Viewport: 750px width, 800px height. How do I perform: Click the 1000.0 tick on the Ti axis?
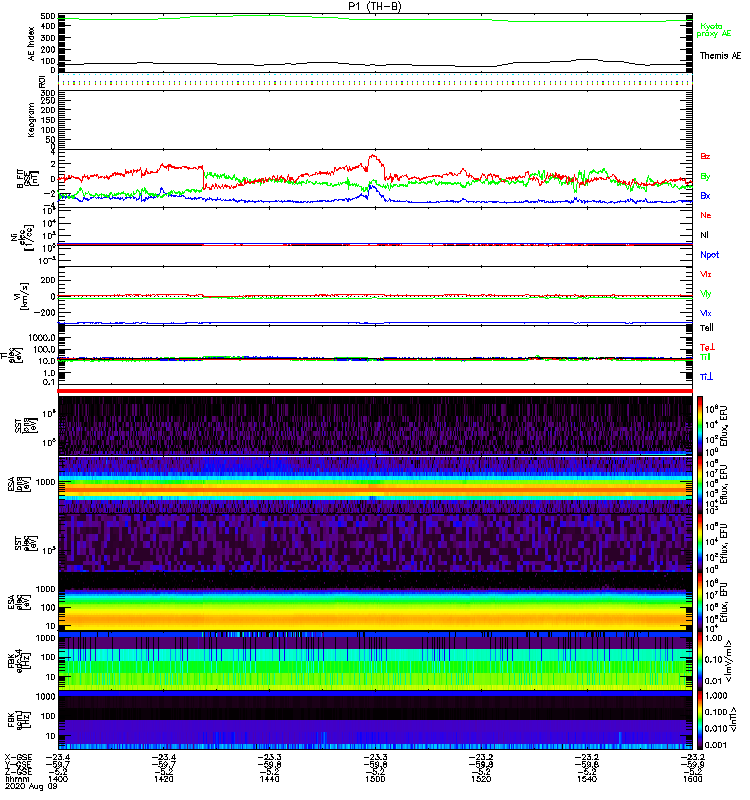pyautogui.click(x=42, y=338)
